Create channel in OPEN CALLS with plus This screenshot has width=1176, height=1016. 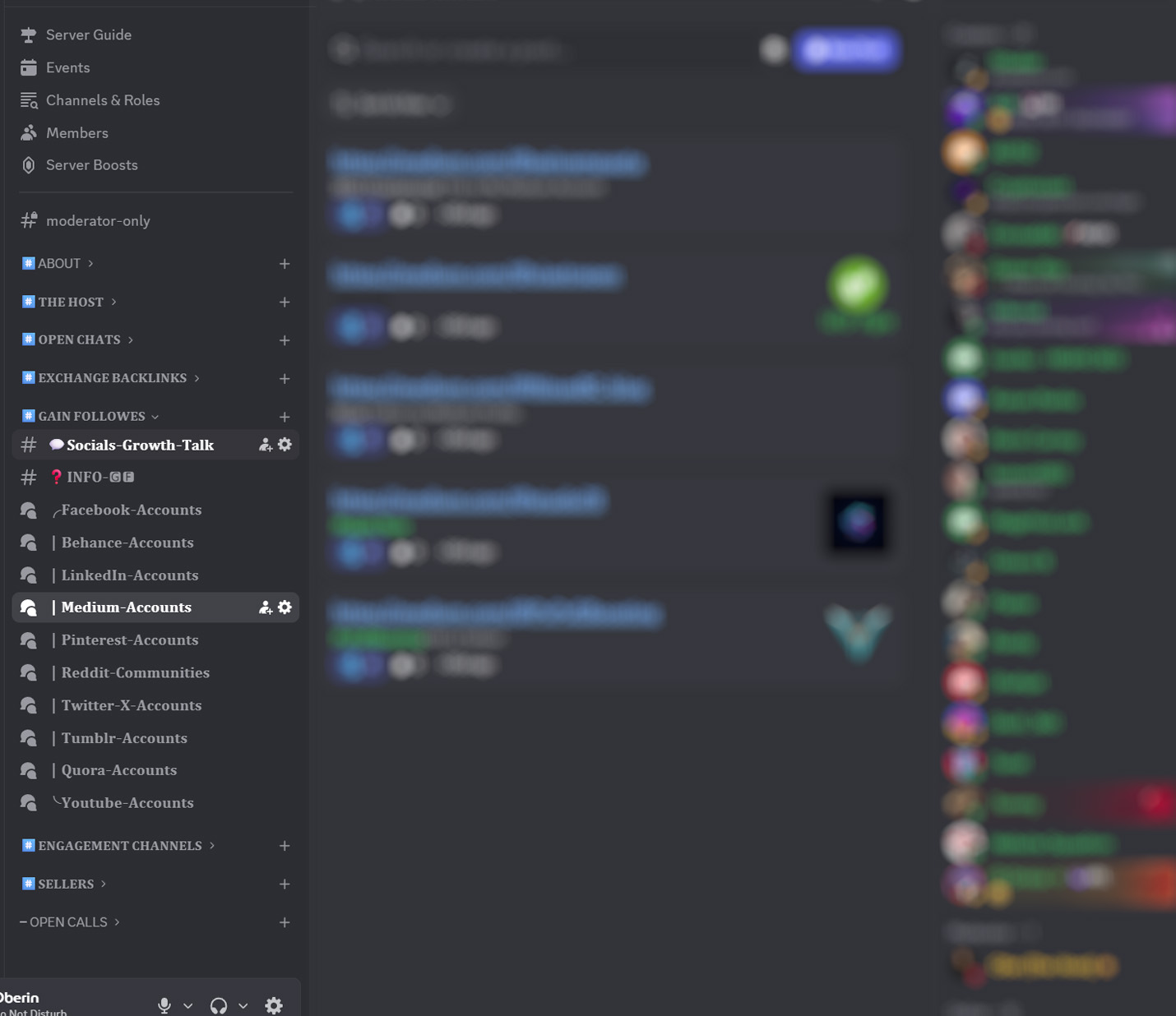tap(285, 922)
